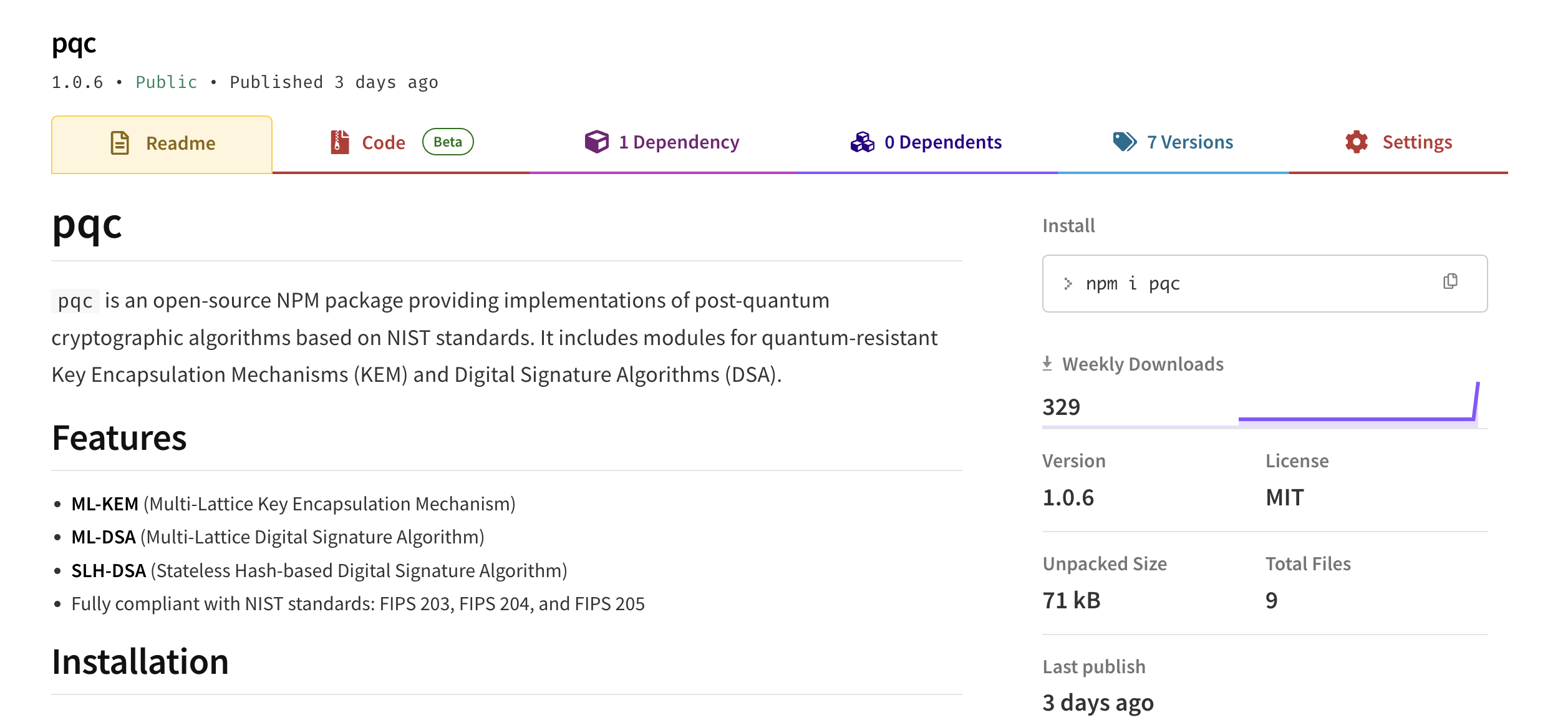Open the 1 Dependency tab
Screen dimensions: 1568x720
678,142
